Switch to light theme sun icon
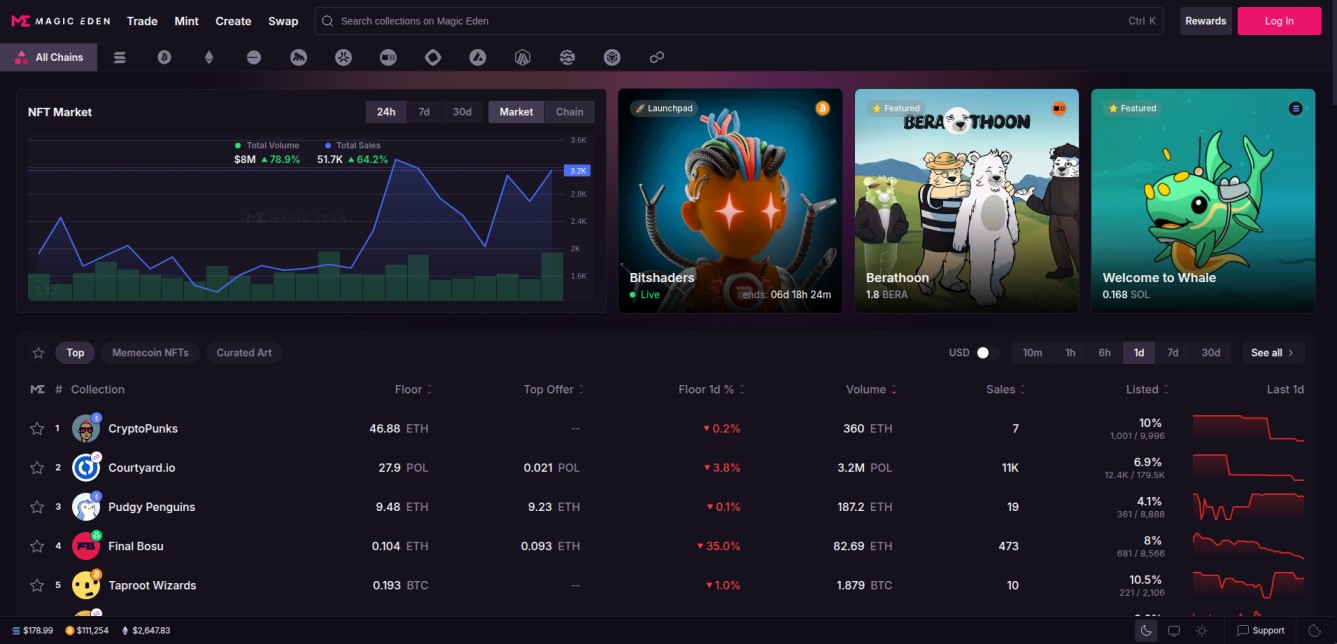The width and height of the screenshot is (1337, 644). 1202,631
